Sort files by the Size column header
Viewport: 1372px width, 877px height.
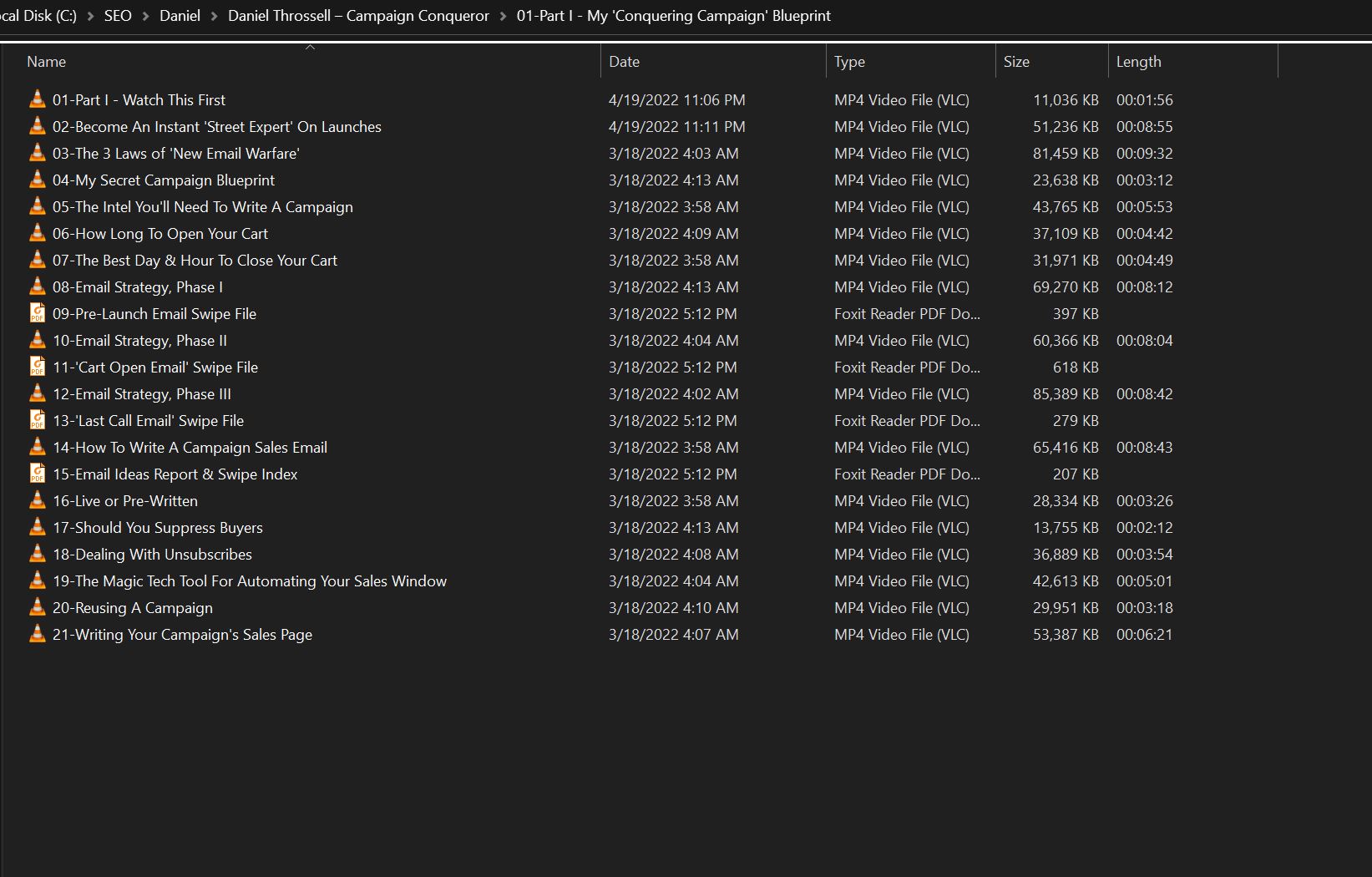(x=1052, y=62)
